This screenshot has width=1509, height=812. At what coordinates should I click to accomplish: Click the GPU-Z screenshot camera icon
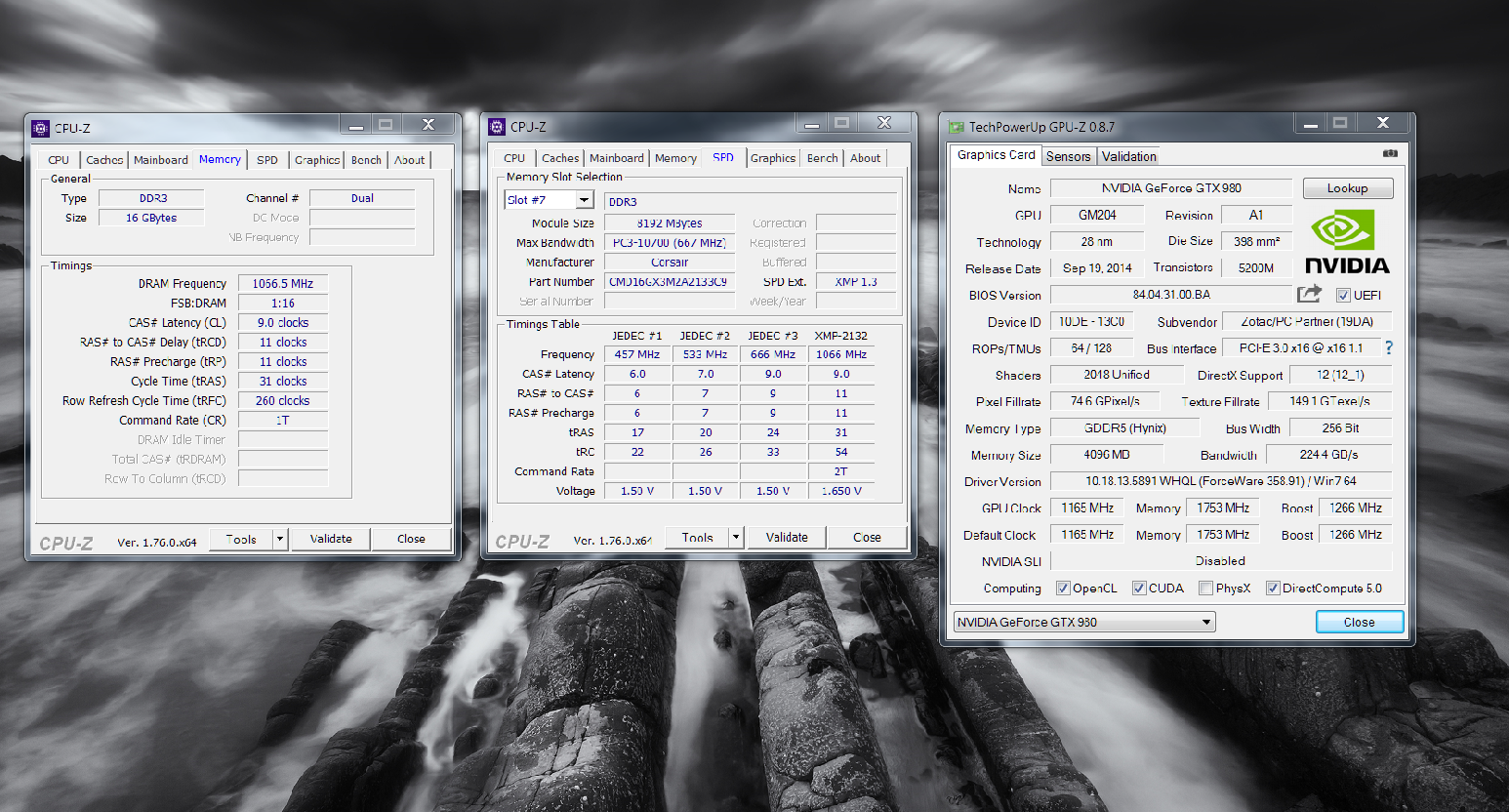(x=1390, y=153)
